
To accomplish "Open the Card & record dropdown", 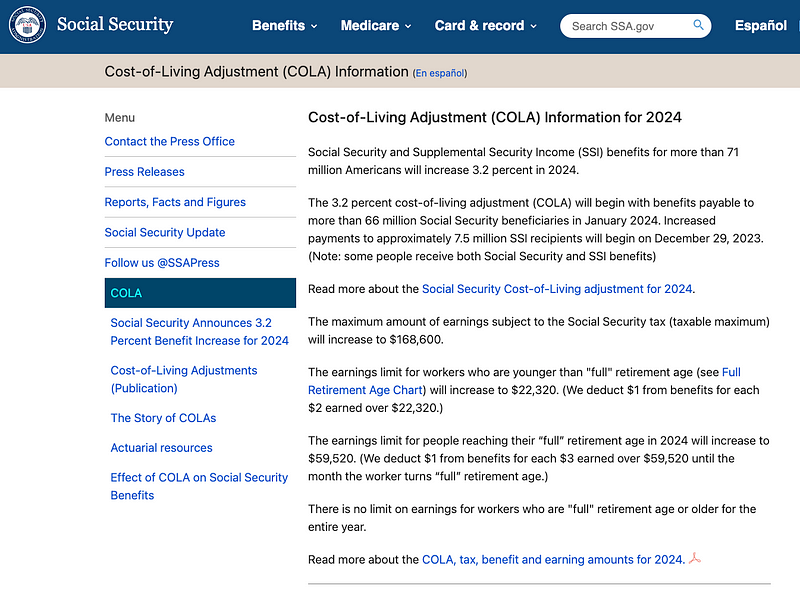I will coord(486,26).
